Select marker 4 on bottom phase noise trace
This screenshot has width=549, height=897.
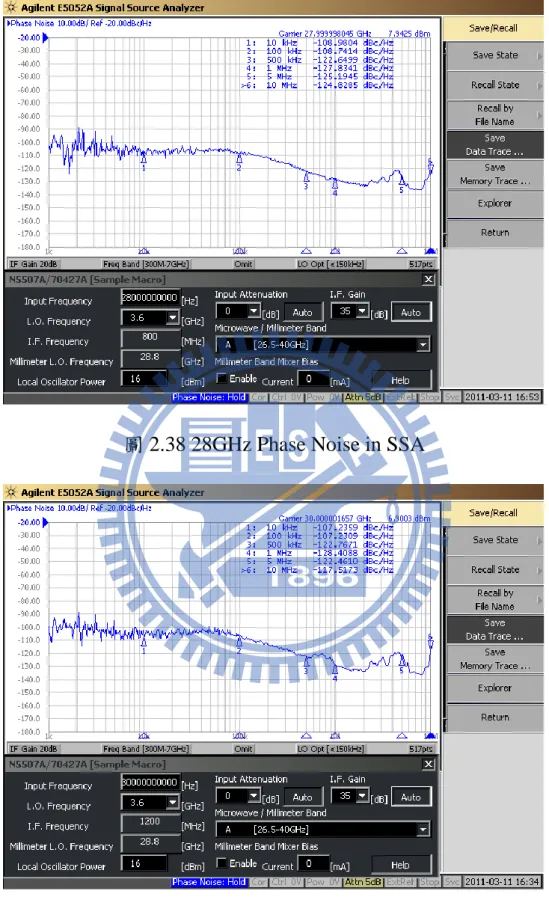335,671
